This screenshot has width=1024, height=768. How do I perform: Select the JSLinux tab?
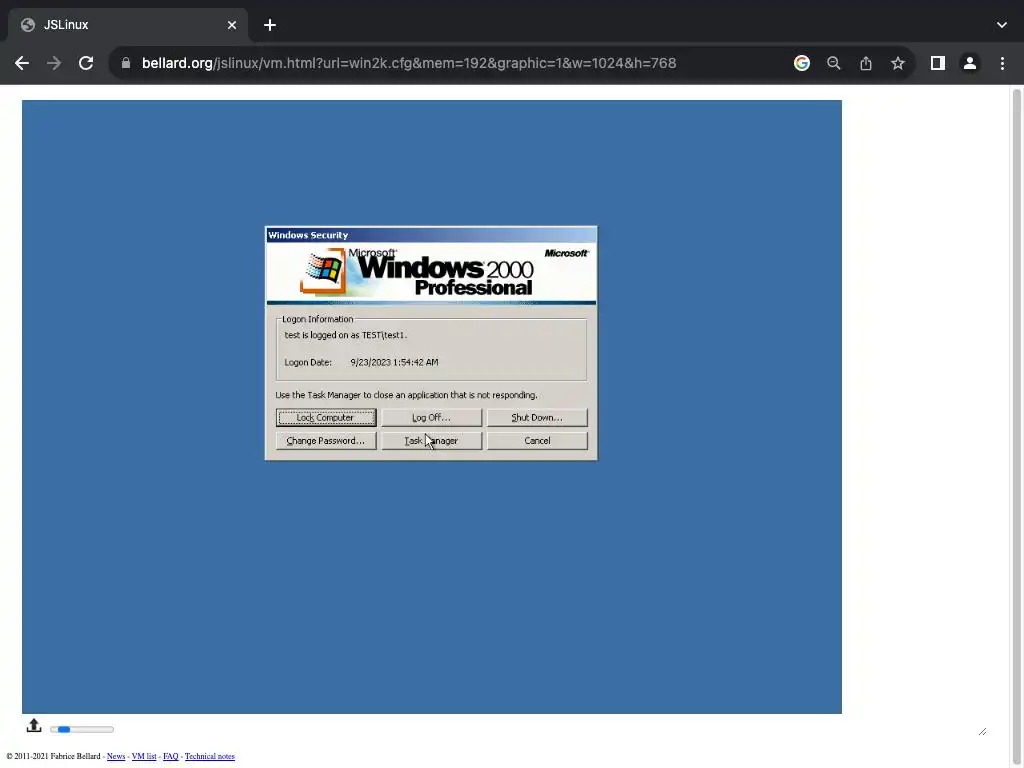pos(128,25)
